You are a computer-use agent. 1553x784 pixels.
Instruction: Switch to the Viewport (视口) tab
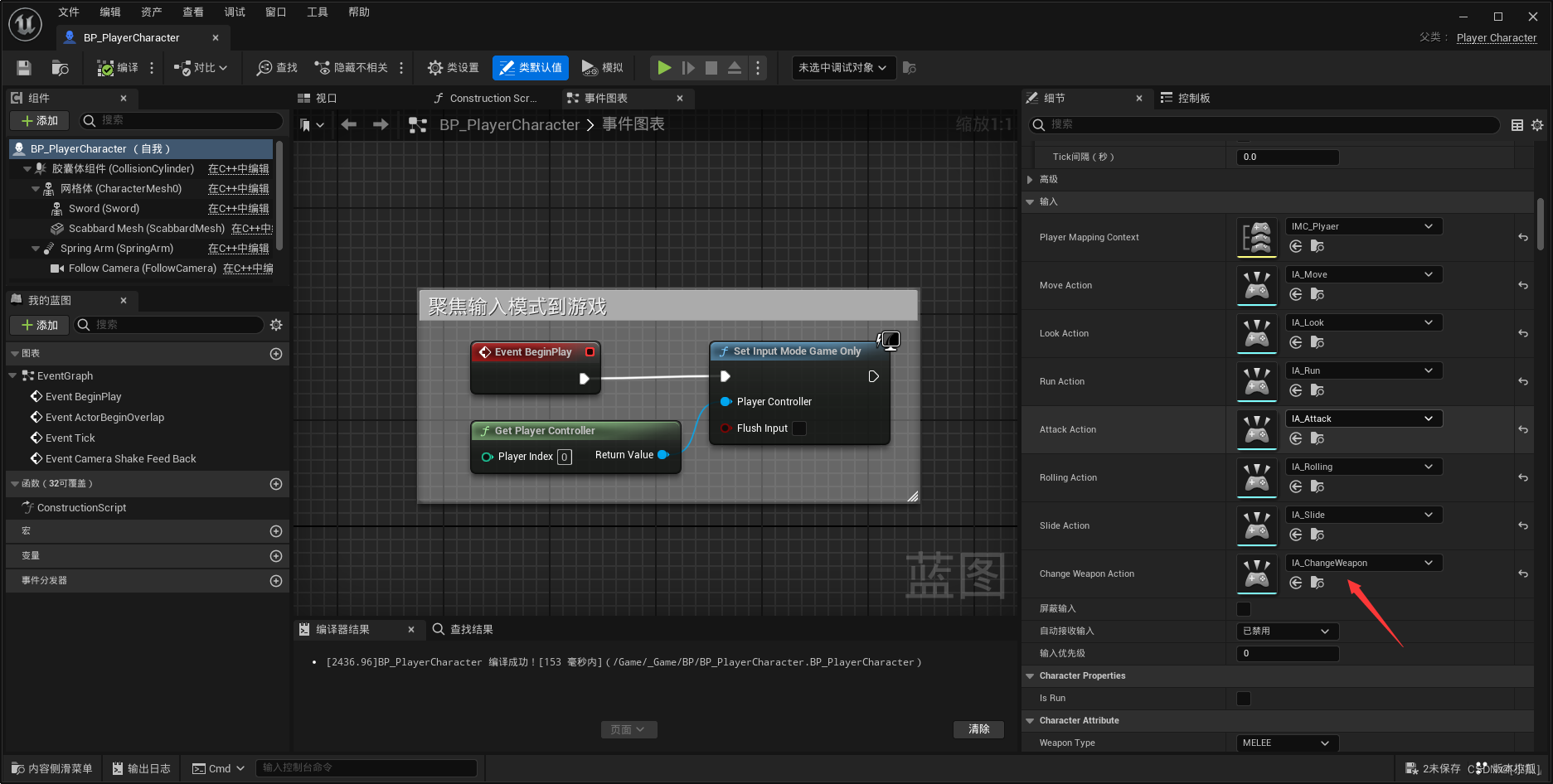click(318, 98)
